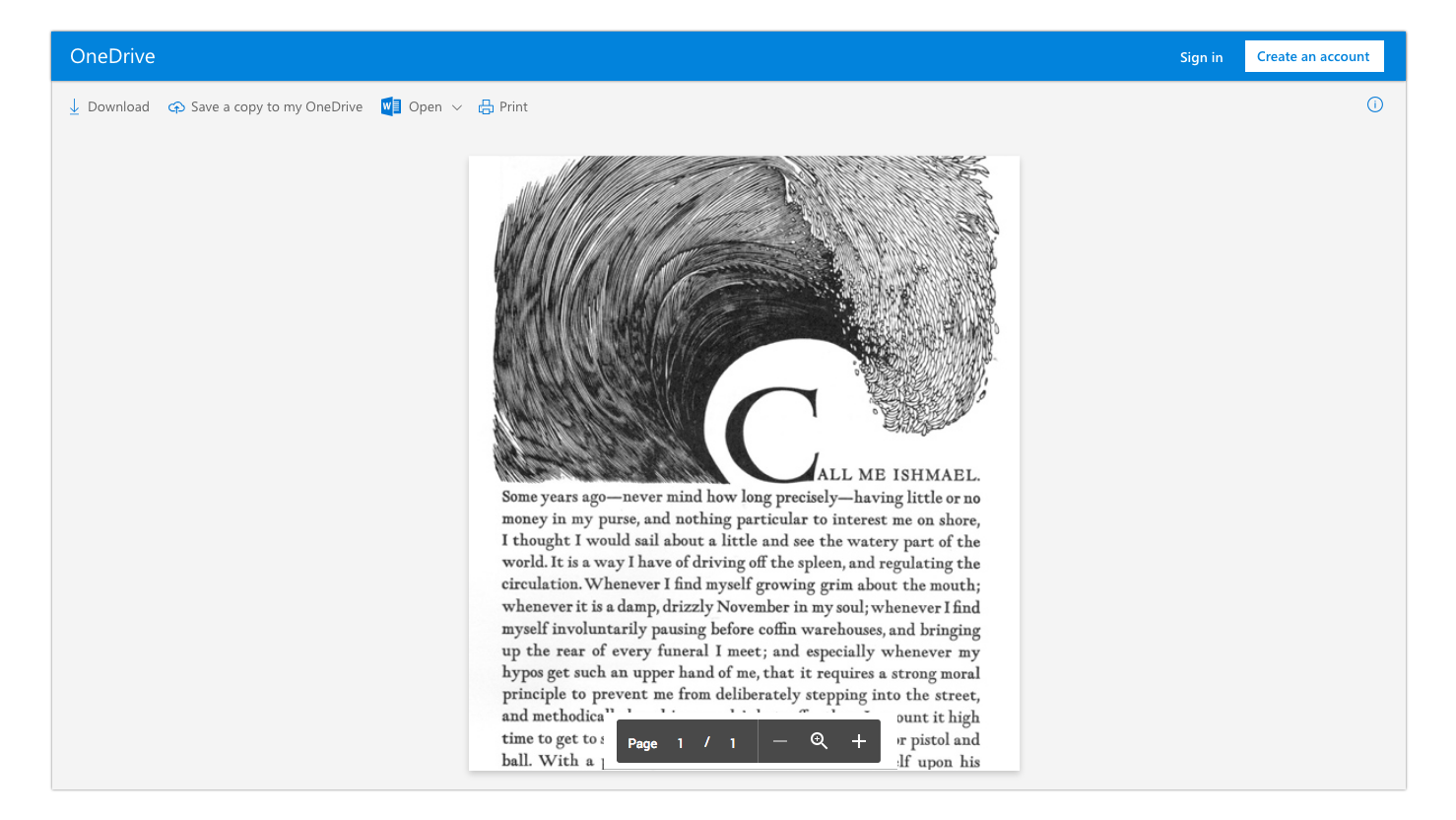Click the 'Page' label in the page bar
This screenshot has width=1456, height=820.
(x=642, y=743)
